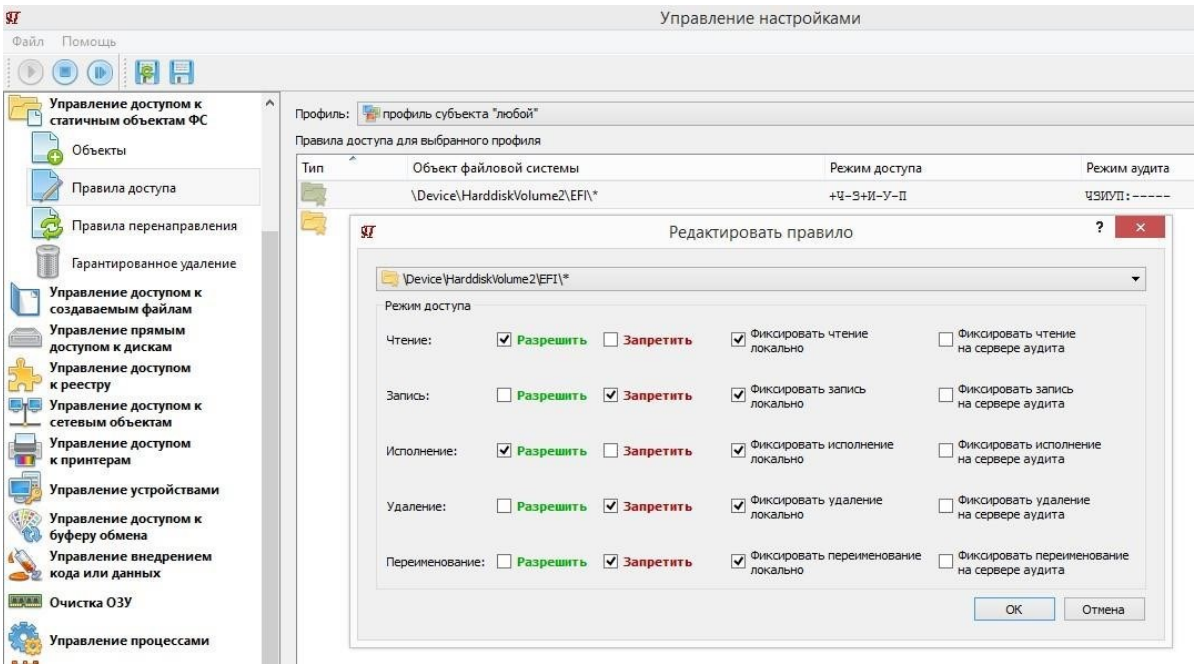Uncheck "Фиксировать запись локально"
The width and height of the screenshot is (1197, 664).
(x=739, y=395)
